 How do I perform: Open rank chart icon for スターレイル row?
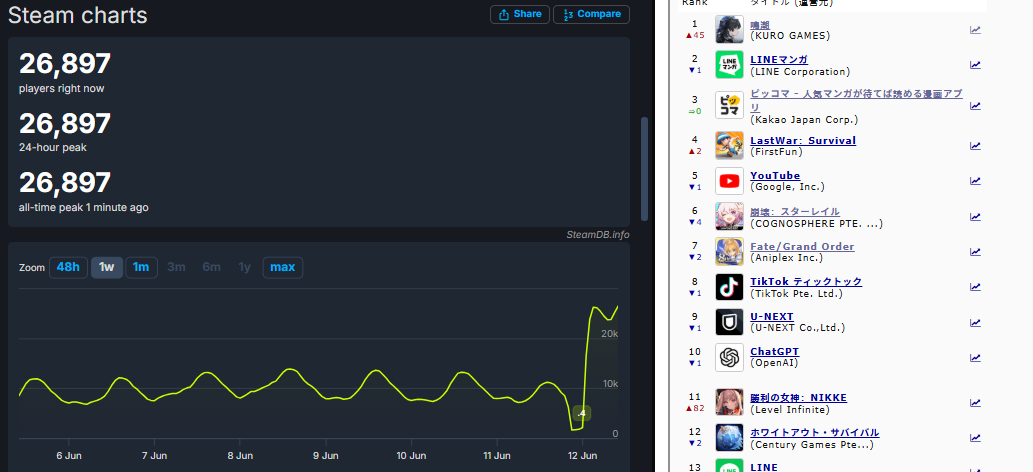tap(975, 216)
